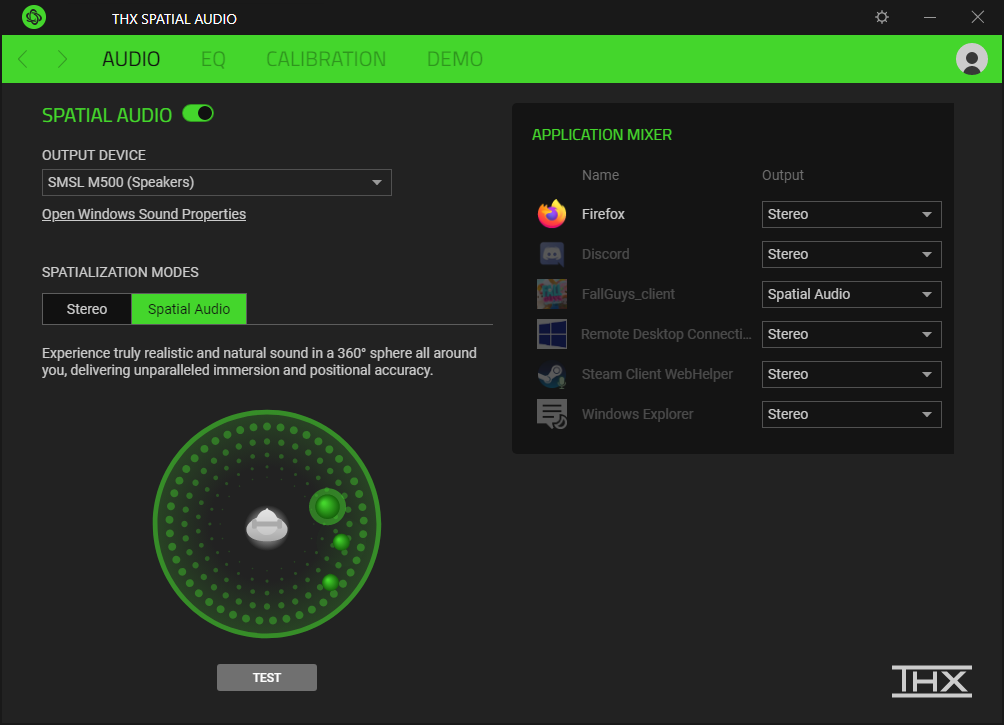Switch to the CALIBRATION tab
The height and width of the screenshot is (725, 1004).
coord(326,59)
